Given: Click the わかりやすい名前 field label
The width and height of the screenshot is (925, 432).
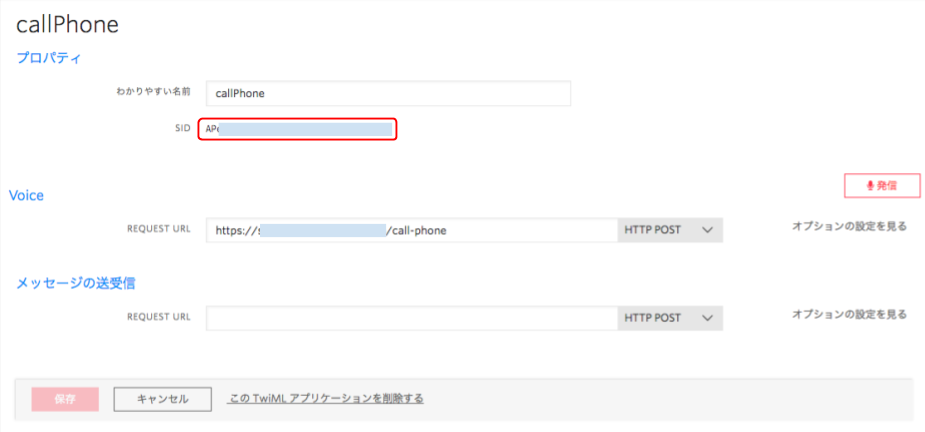Looking at the screenshot, I should [152, 92].
